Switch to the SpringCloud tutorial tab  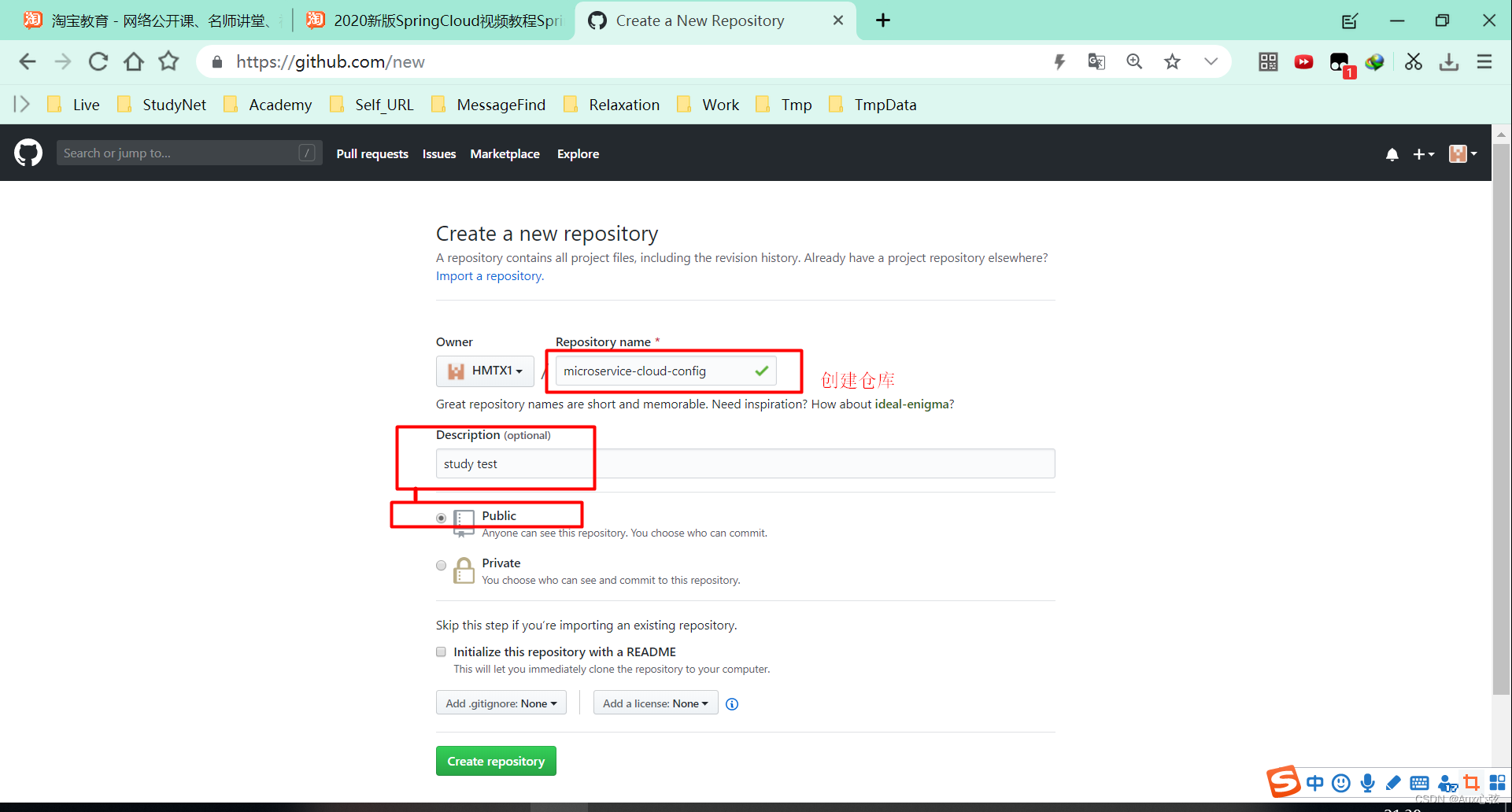[433, 20]
